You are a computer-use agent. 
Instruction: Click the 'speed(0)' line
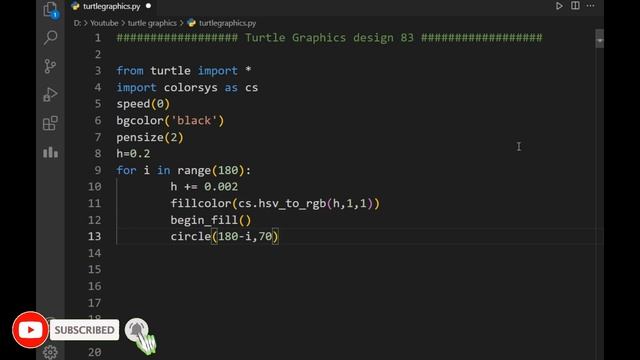coord(143,104)
